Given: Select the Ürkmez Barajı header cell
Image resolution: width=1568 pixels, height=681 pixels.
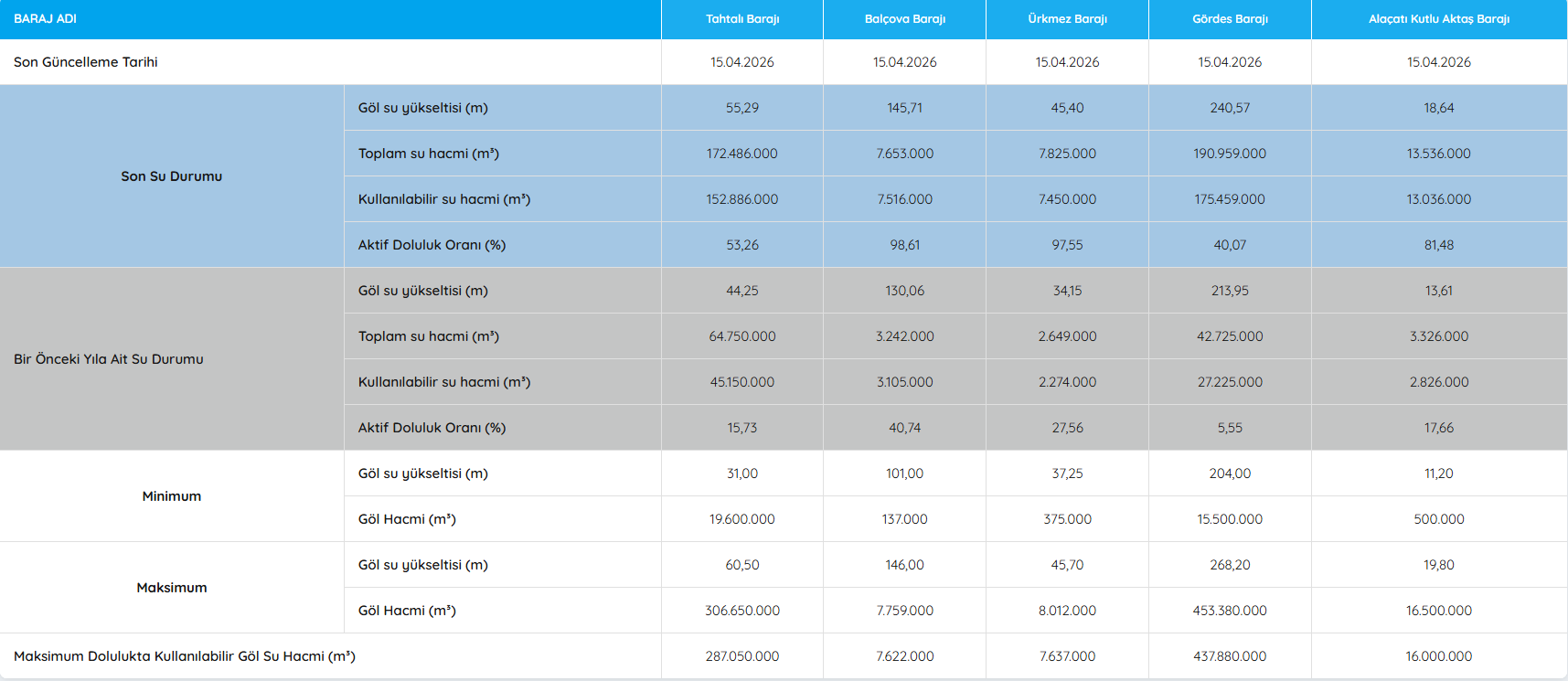Looking at the screenshot, I should click(1067, 19).
